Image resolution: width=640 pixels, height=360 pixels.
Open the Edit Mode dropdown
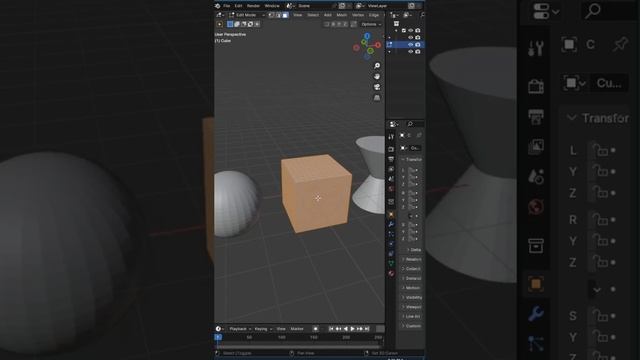[247, 15]
